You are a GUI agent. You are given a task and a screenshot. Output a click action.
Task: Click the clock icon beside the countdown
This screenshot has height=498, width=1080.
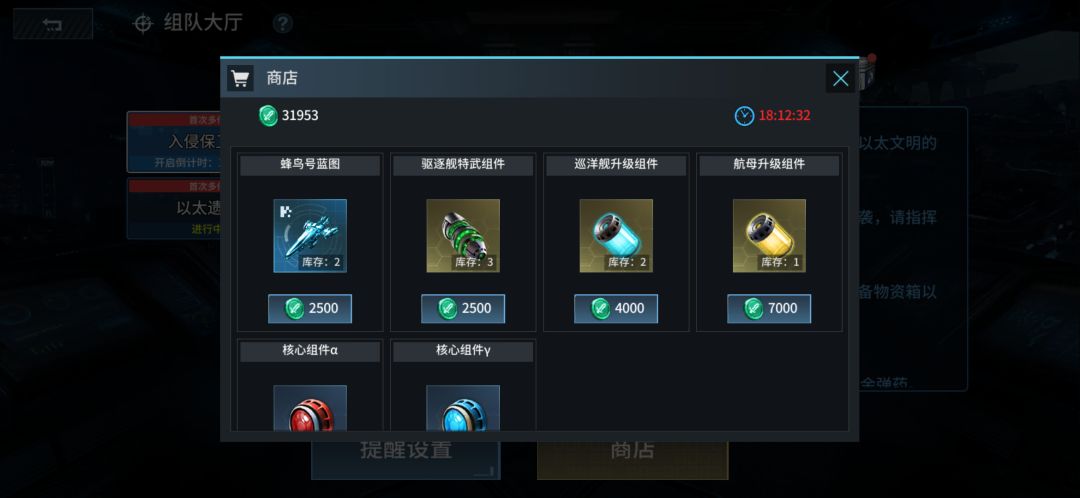coord(745,116)
